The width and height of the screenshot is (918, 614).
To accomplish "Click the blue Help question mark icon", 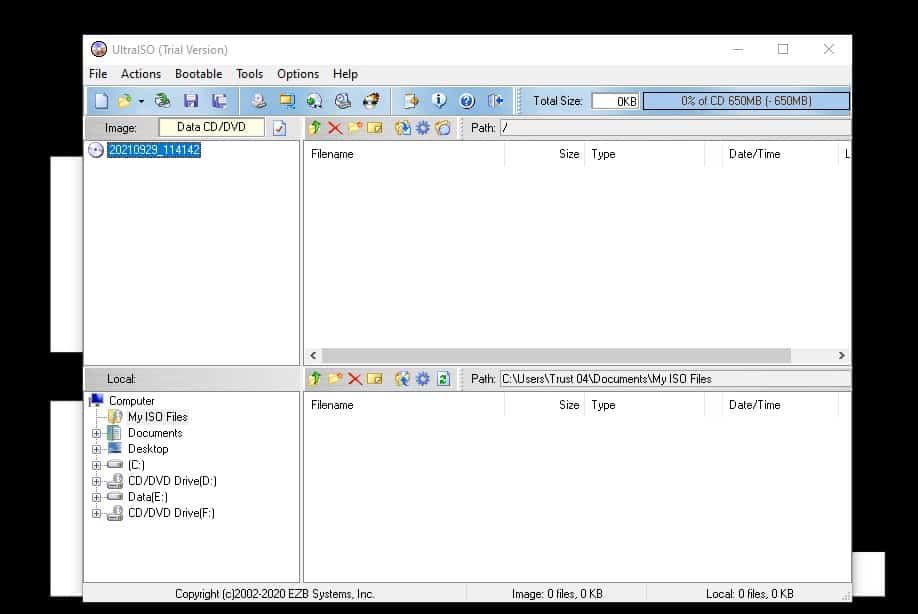I will click(467, 101).
